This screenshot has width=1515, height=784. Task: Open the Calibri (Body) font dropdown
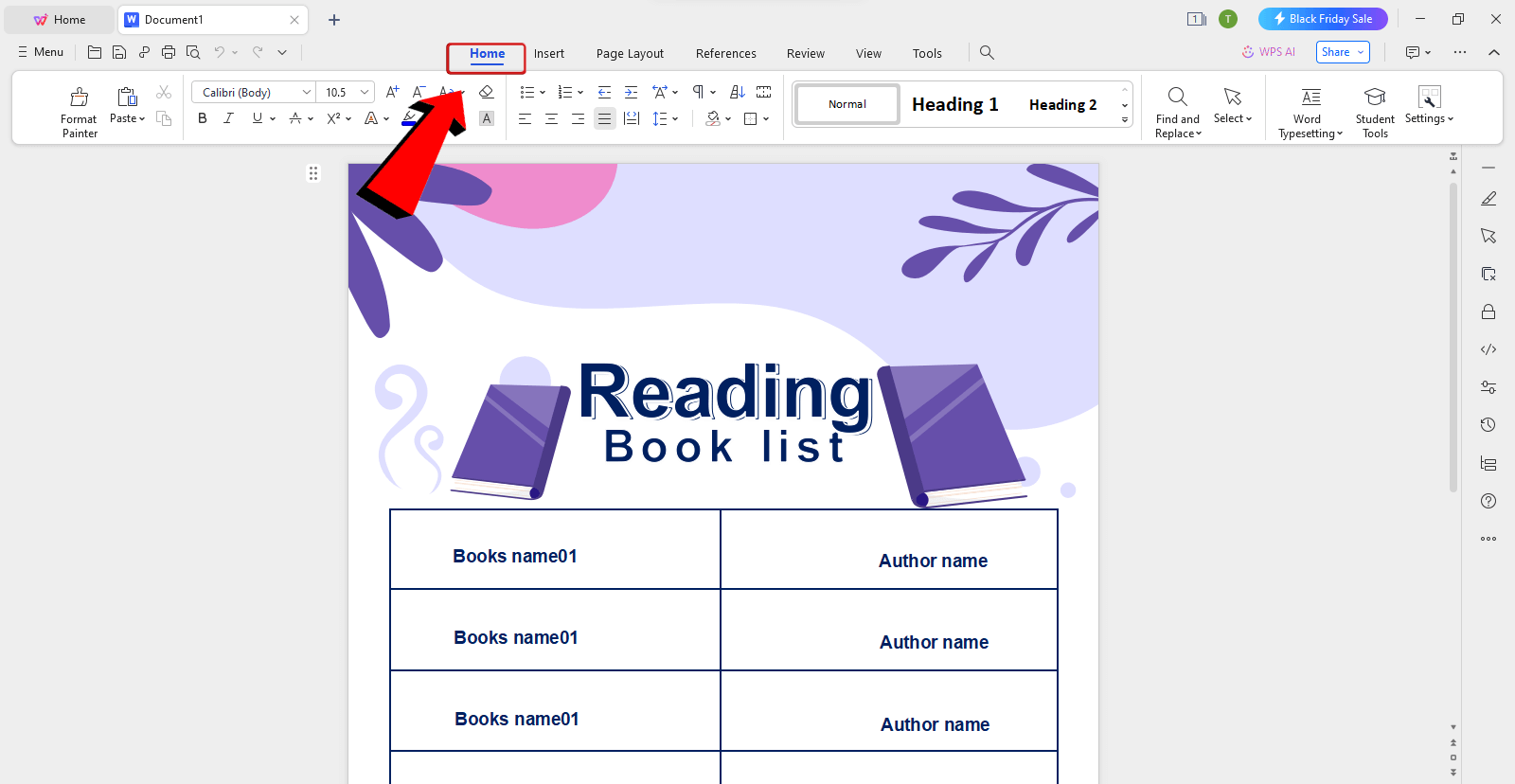(306, 92)
